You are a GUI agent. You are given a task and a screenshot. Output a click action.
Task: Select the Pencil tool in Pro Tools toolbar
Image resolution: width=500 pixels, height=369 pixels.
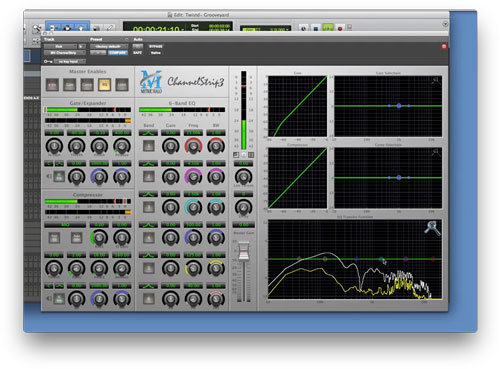click(109, 28)
